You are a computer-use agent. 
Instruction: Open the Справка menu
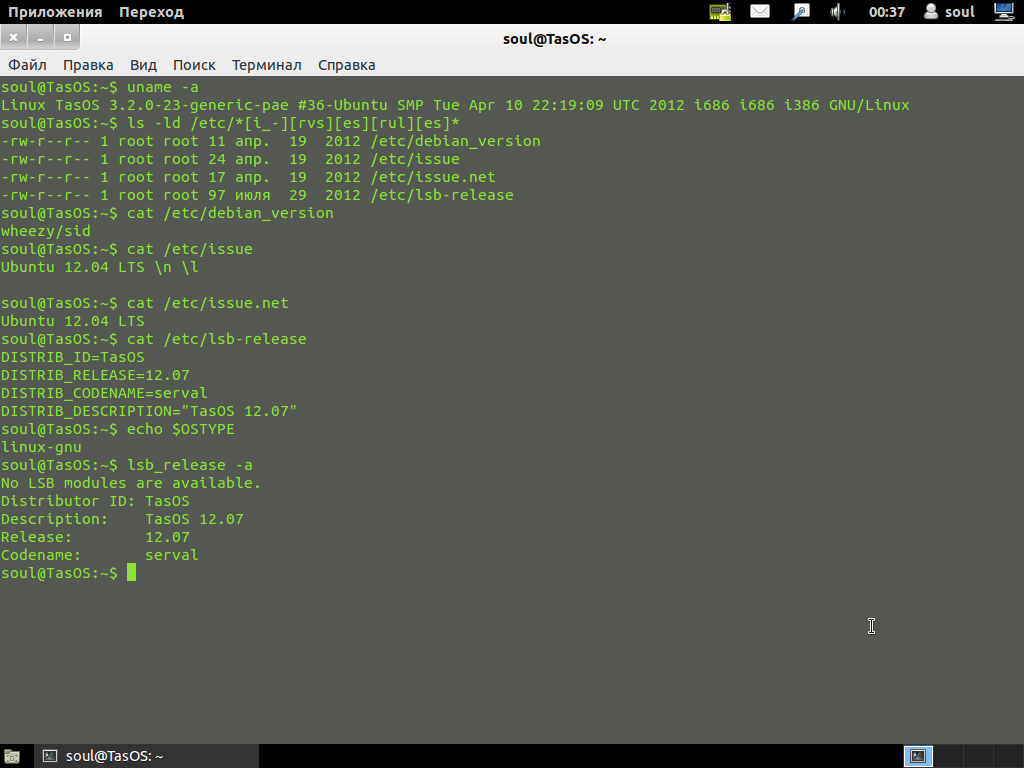(346, 65)
